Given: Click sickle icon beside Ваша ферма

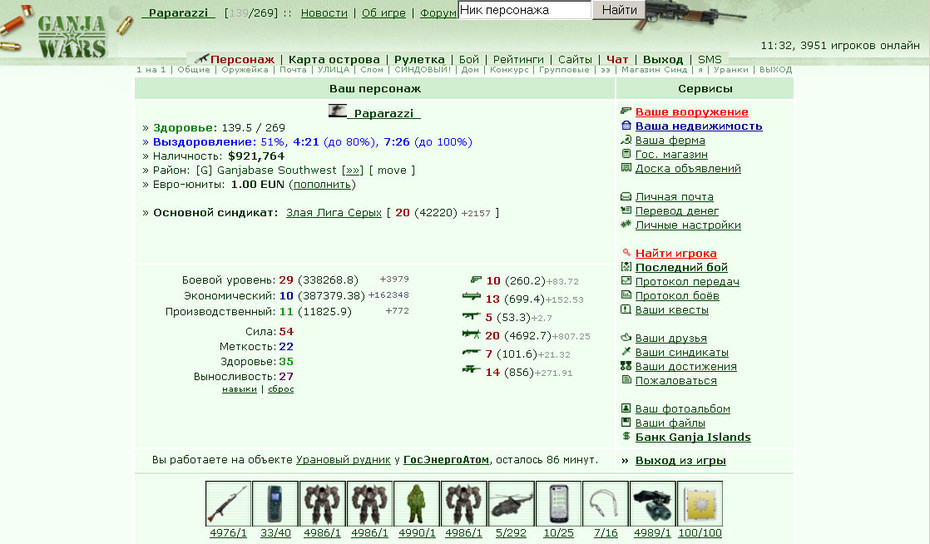Looking at the screenshot, I should 626,139.
